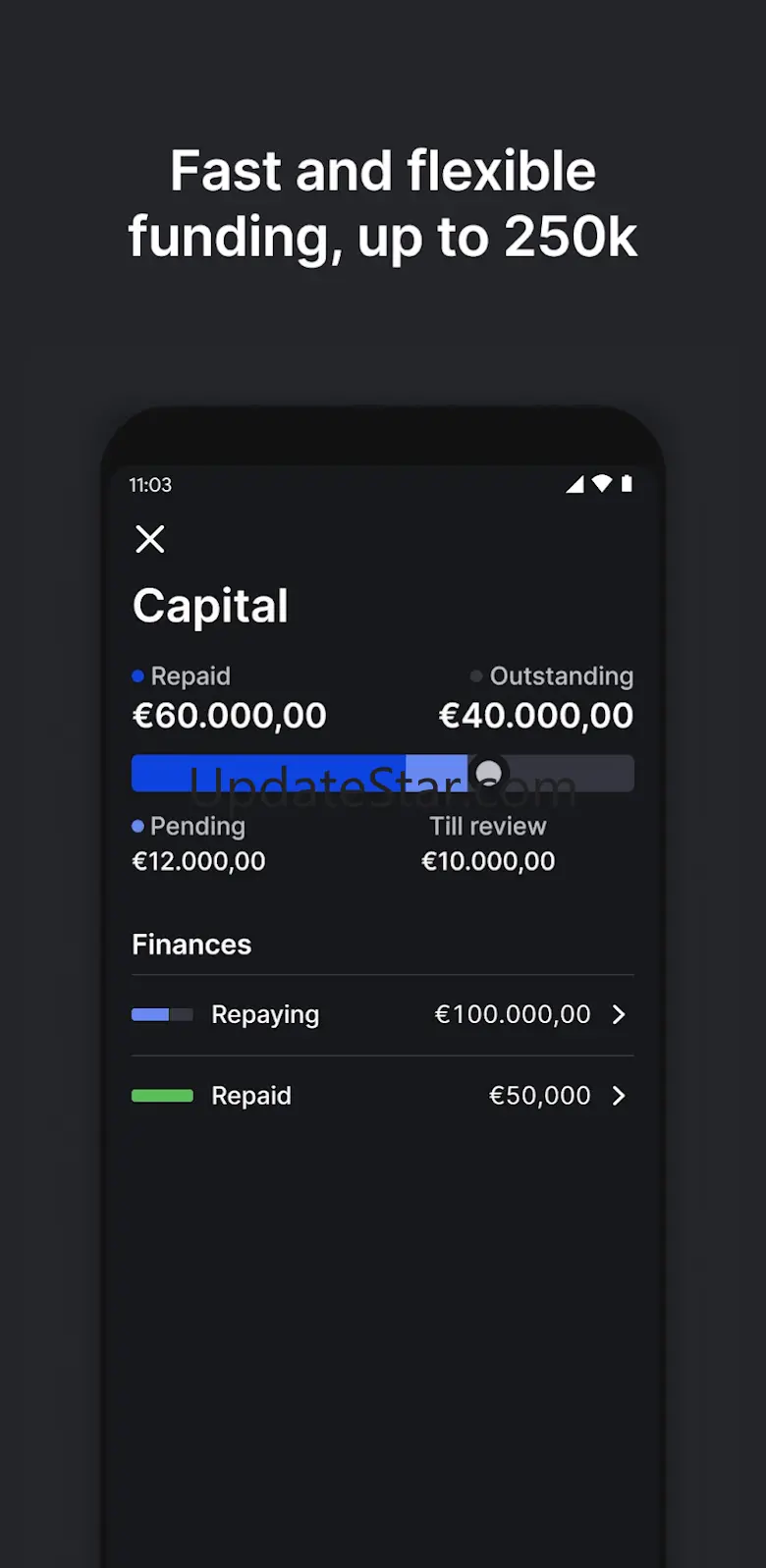Click the 11:03 clock in the status bar

point(150,485)
